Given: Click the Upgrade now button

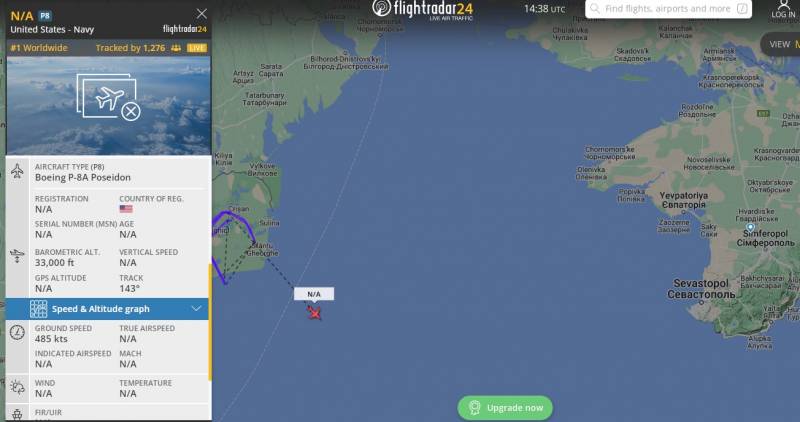Looking at the screenshot, I should pyautogui.click(x=505, y=408).
